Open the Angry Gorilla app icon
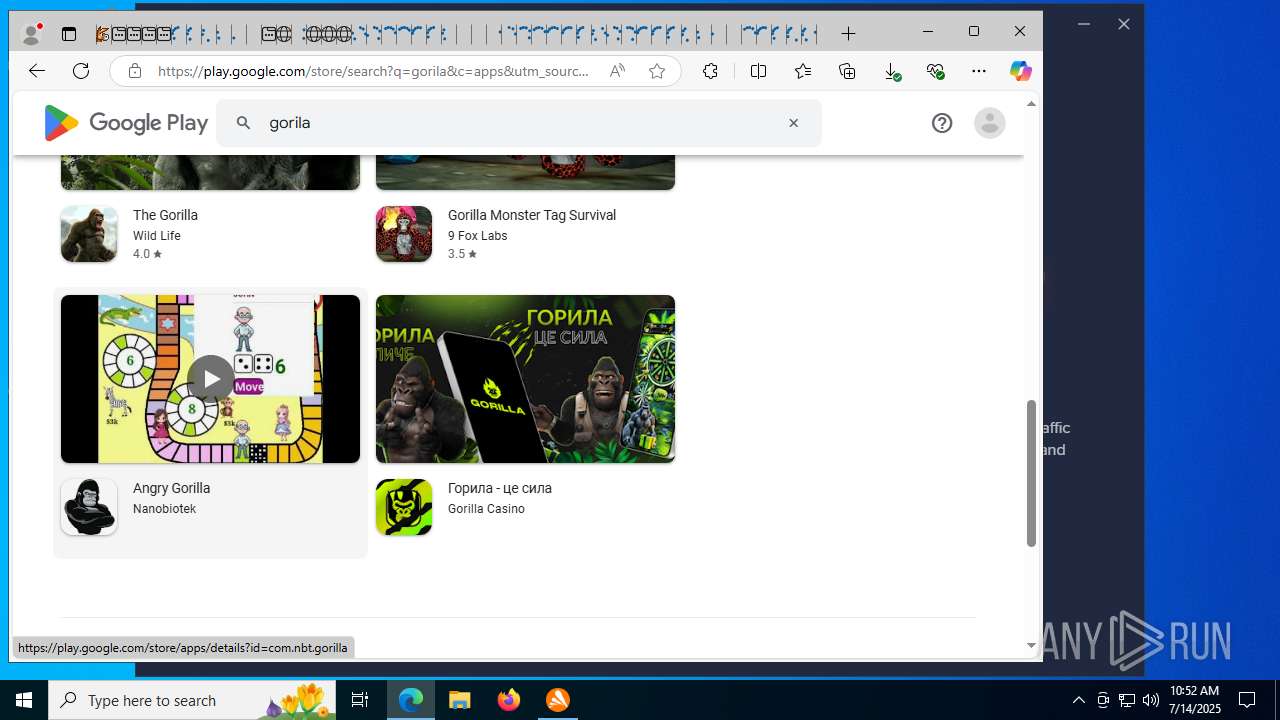 coord(89,507)
